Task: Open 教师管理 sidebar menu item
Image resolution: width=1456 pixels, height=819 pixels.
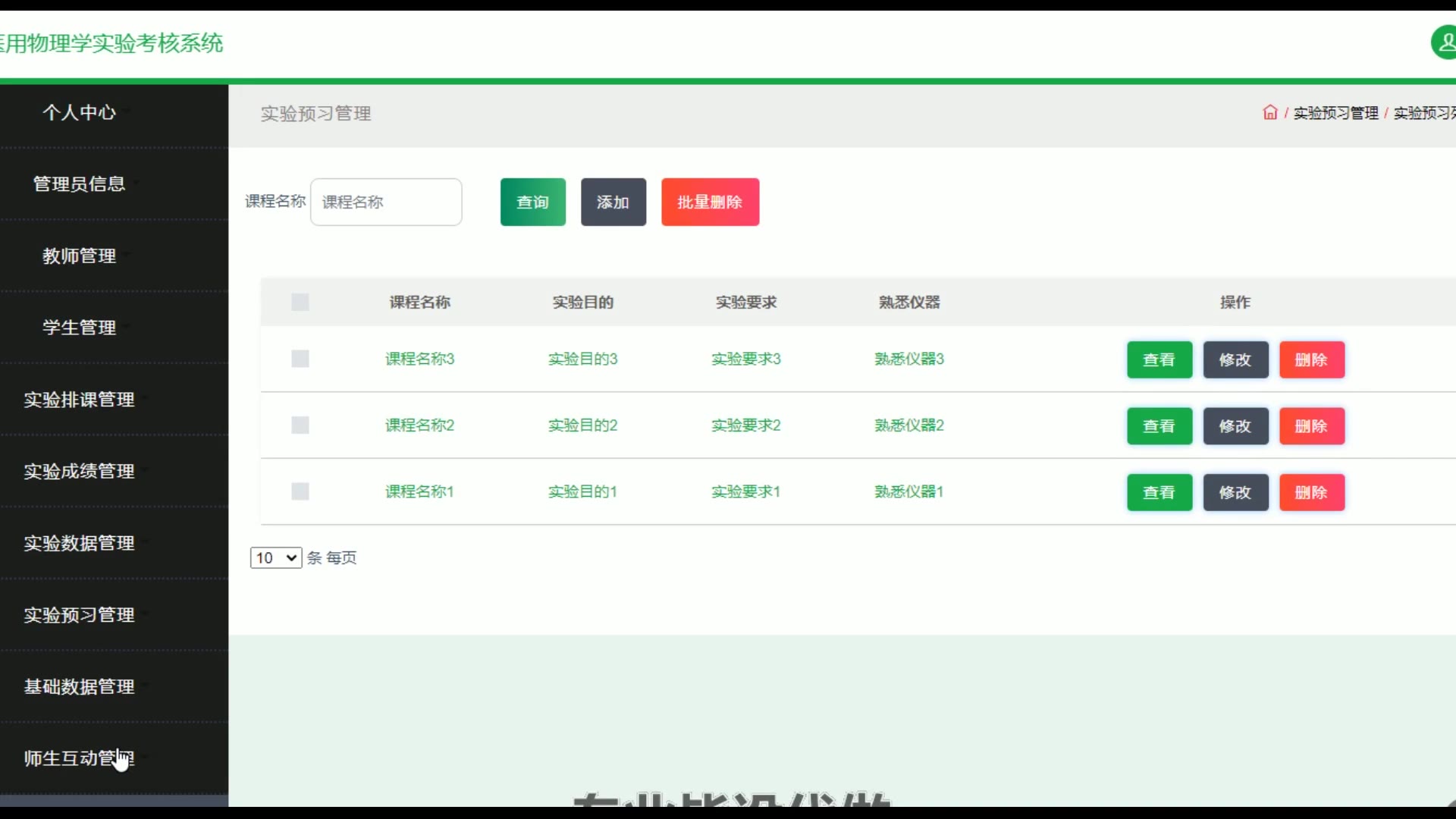Action: pyautogui.click(x=79, y=256)
